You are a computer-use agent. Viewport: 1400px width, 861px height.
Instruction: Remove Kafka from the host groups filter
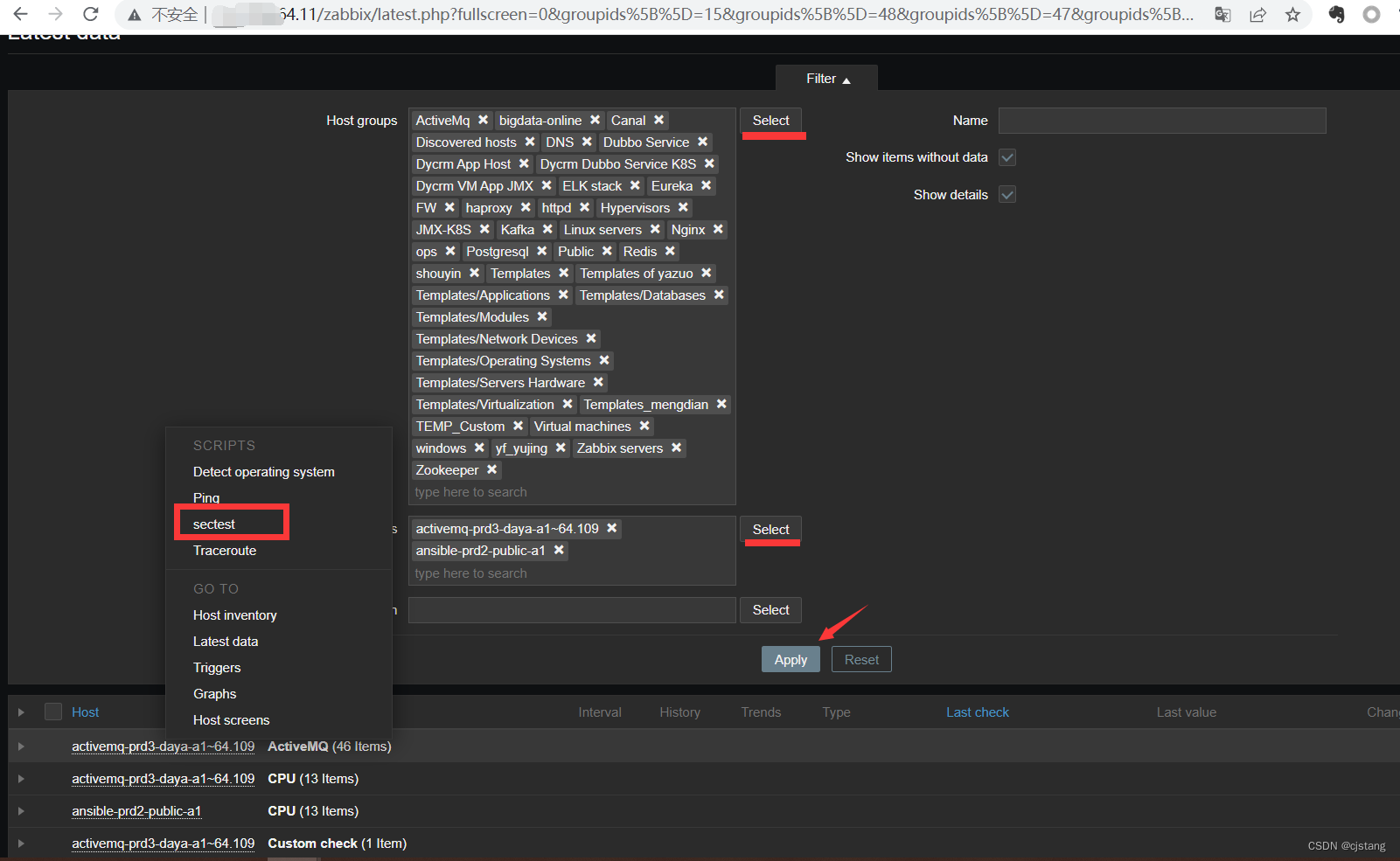click(x=547, y=229)
